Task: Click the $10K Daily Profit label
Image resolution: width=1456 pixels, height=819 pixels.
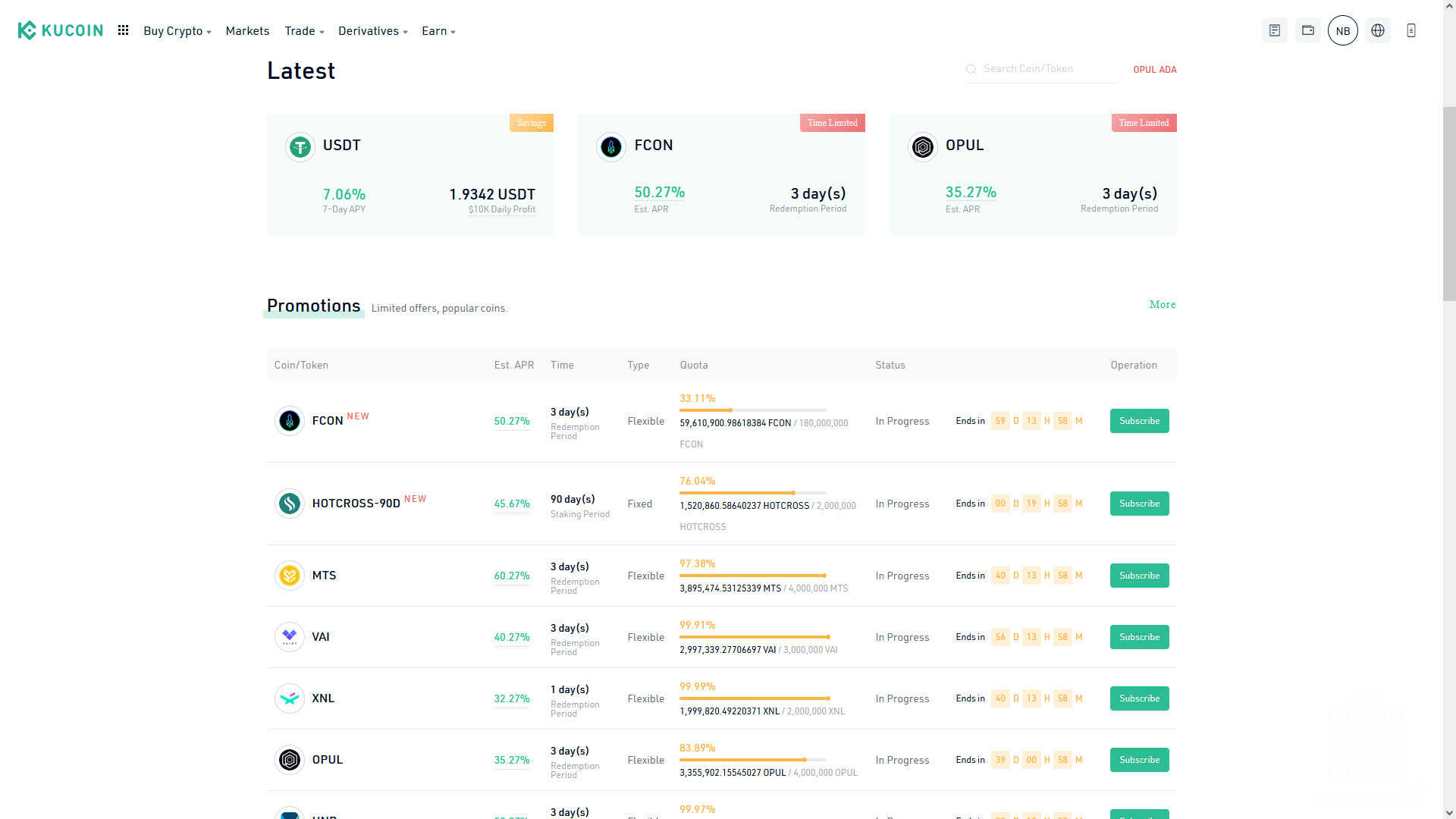Action: [x=502, y=209]
